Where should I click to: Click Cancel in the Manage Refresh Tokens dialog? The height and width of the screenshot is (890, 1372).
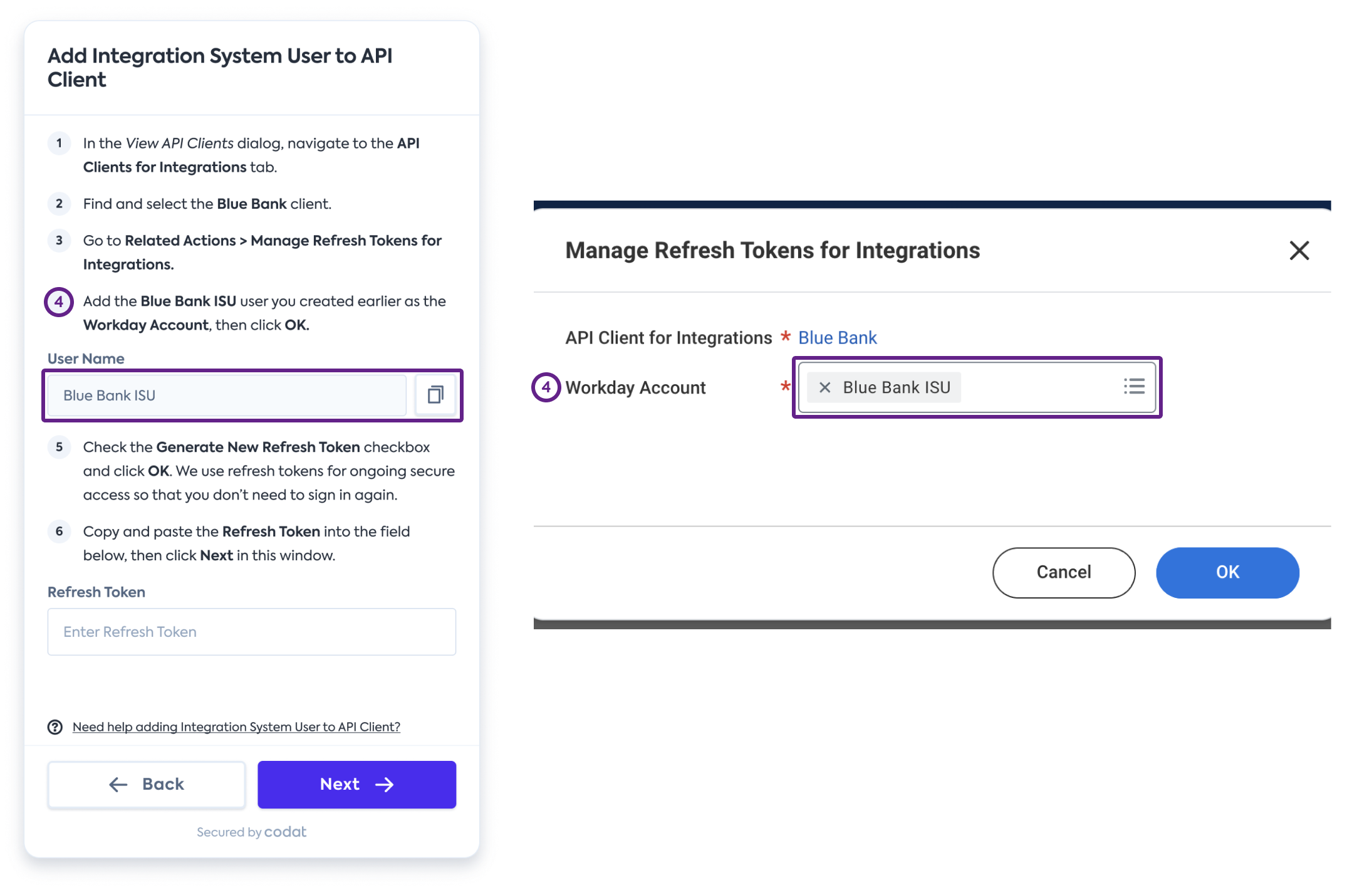[1063, 572]
